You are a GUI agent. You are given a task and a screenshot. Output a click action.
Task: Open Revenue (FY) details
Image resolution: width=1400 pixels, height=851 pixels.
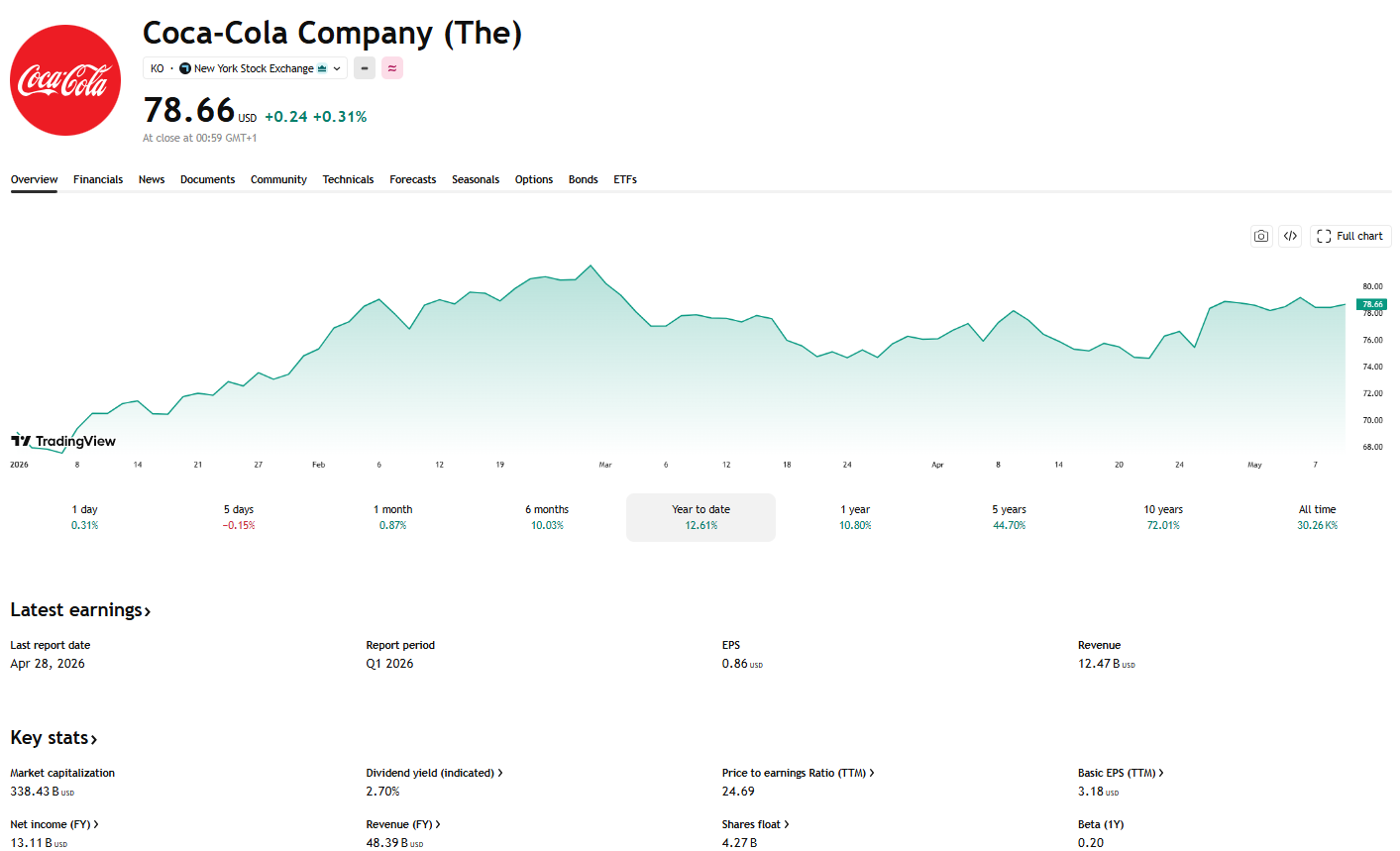tap(403, 824)
